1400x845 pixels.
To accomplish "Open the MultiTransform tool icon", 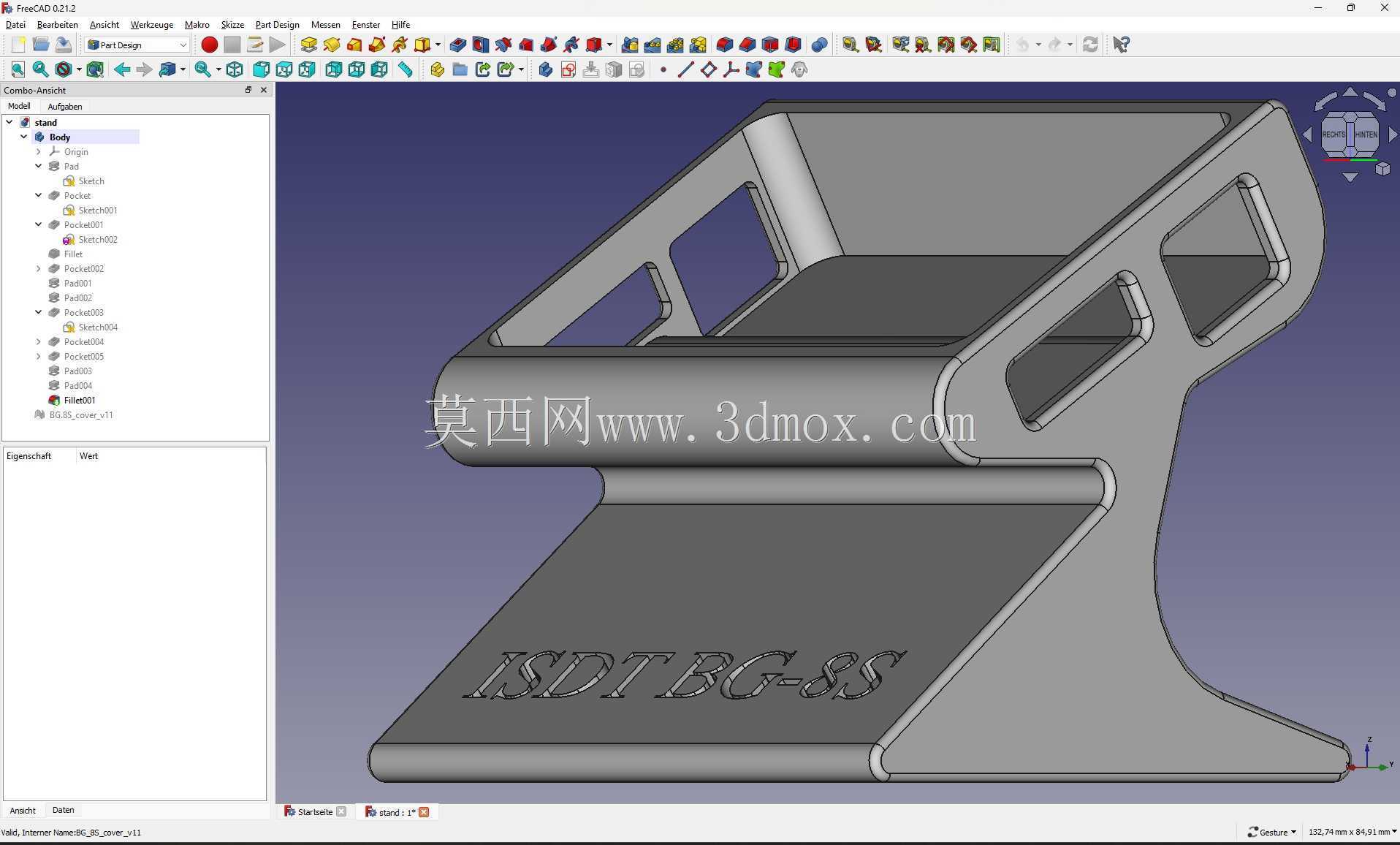I will pos(698,45).
